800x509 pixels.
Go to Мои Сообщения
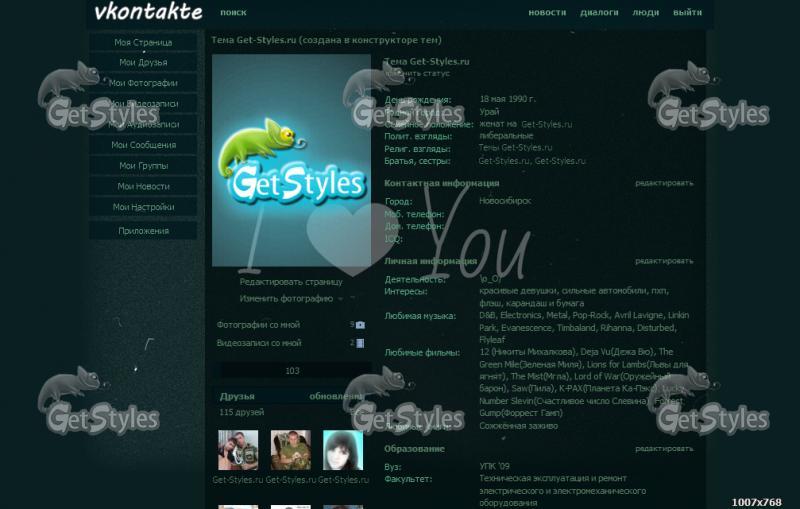coord(143,145)
